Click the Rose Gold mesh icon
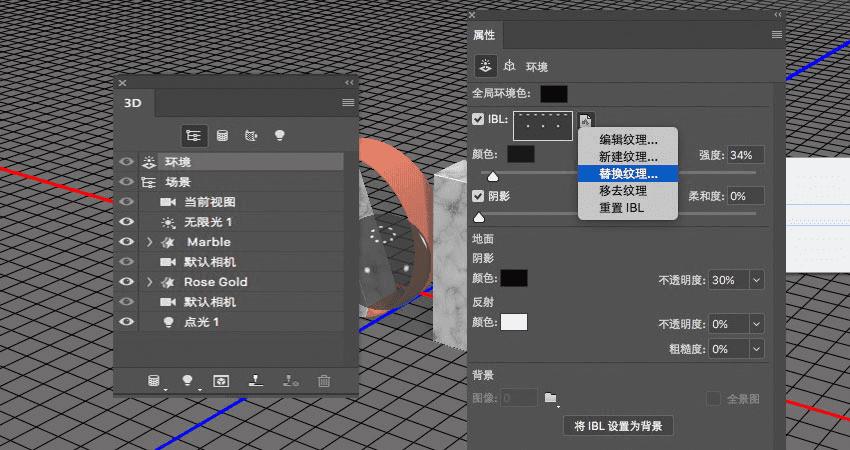 click(168, 282)
